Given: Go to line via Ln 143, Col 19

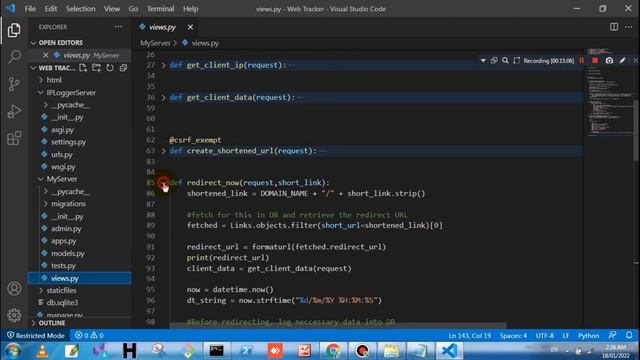Looking at the screenshot, I should pos(470,336).
